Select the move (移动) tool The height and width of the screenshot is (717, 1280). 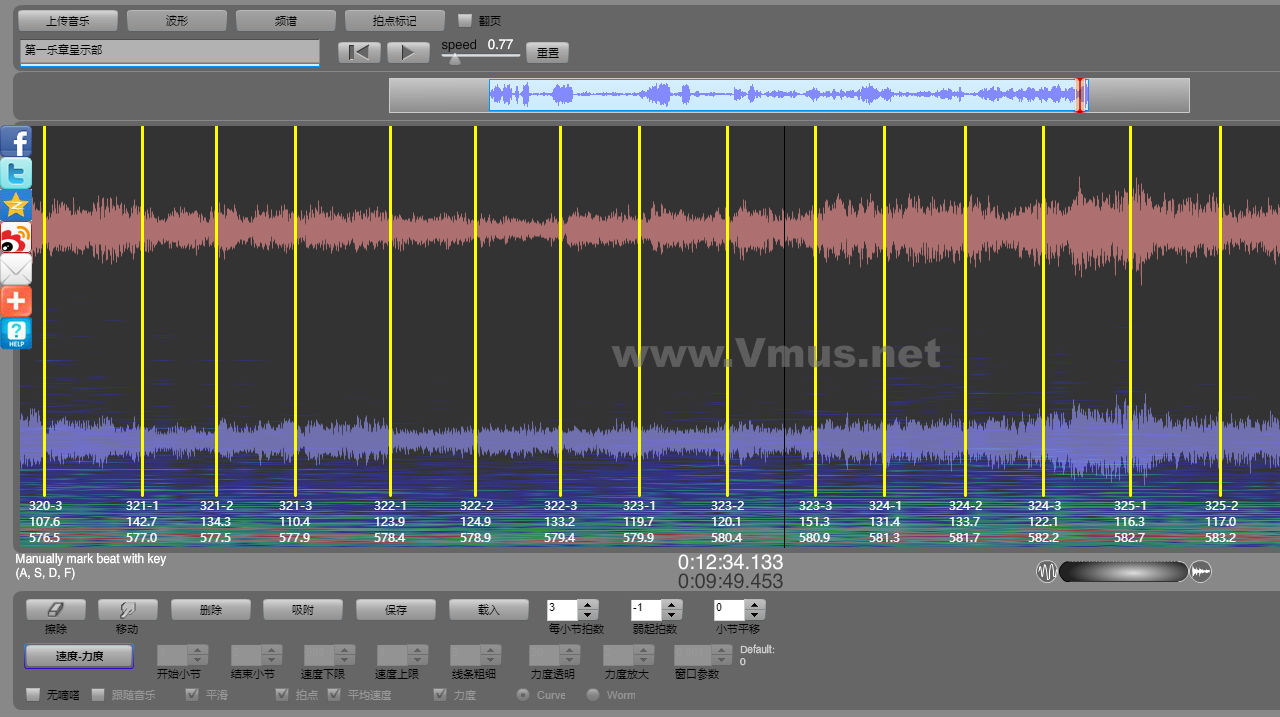[126, 609]
